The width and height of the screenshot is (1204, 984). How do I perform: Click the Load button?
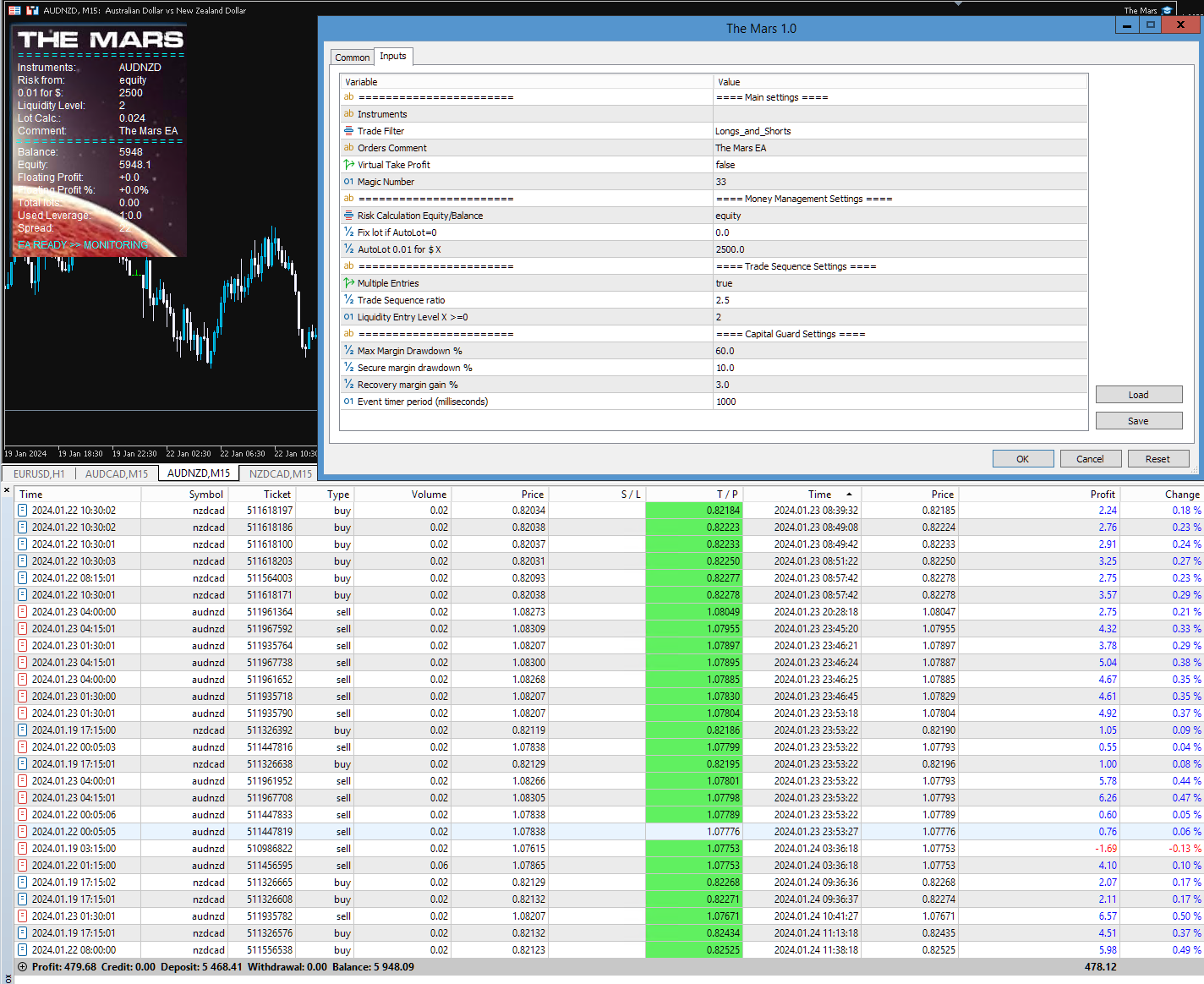pos(1139,395)
